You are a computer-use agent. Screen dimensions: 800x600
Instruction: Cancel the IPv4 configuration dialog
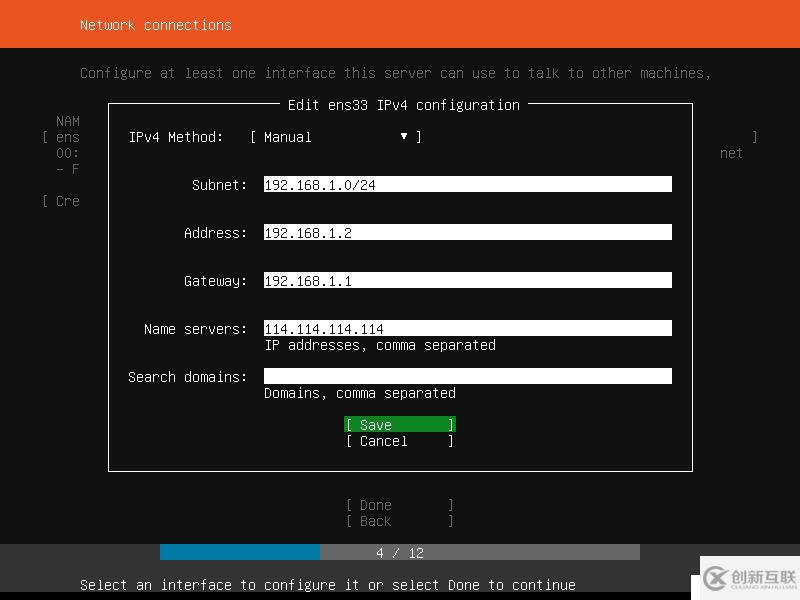tap(399, 441)
